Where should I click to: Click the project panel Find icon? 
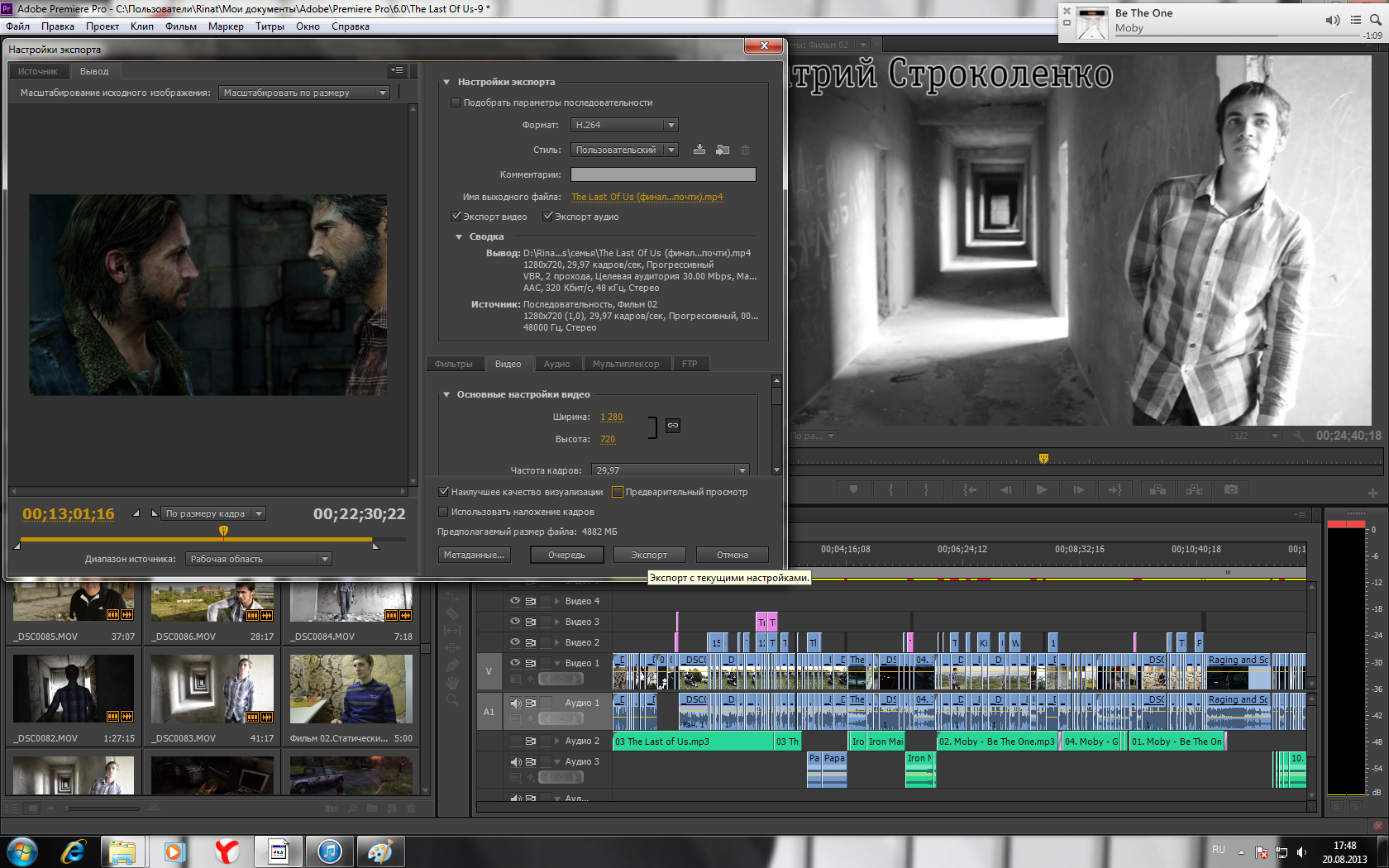click(x=353, y=808)
